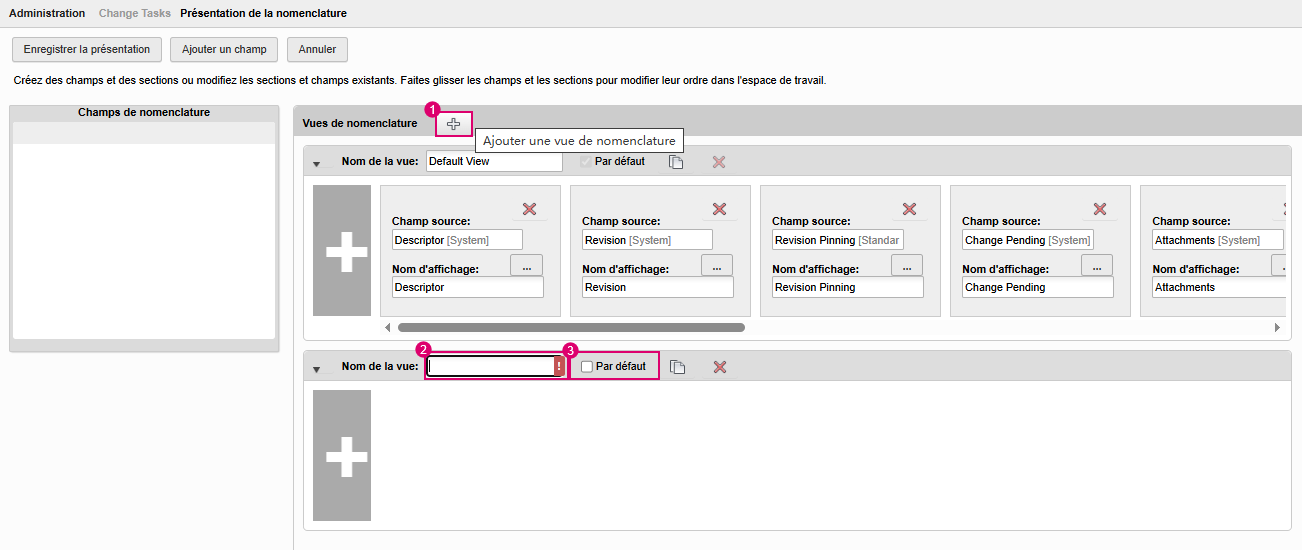1302x550 pixels.
Task: Select Présentation de la nomenclature breadcrumb
Action: click(x=264, y=13)
